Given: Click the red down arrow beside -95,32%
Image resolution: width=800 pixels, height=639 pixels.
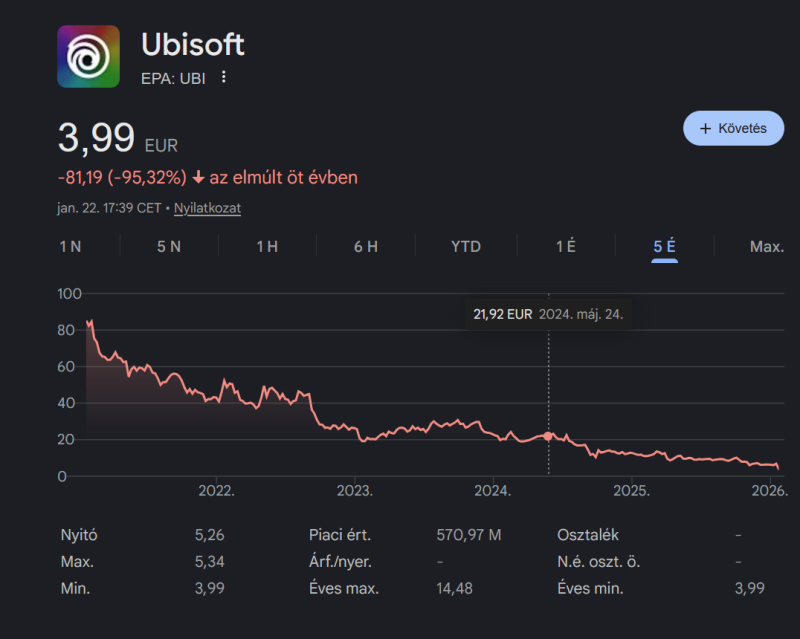Looking at the screenshot, I should [x=198, y=178].
